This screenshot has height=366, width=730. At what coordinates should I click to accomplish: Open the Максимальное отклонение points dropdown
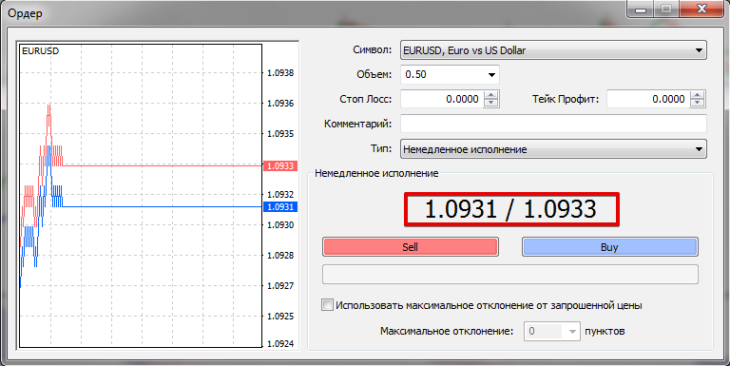[x=552, y=331]
